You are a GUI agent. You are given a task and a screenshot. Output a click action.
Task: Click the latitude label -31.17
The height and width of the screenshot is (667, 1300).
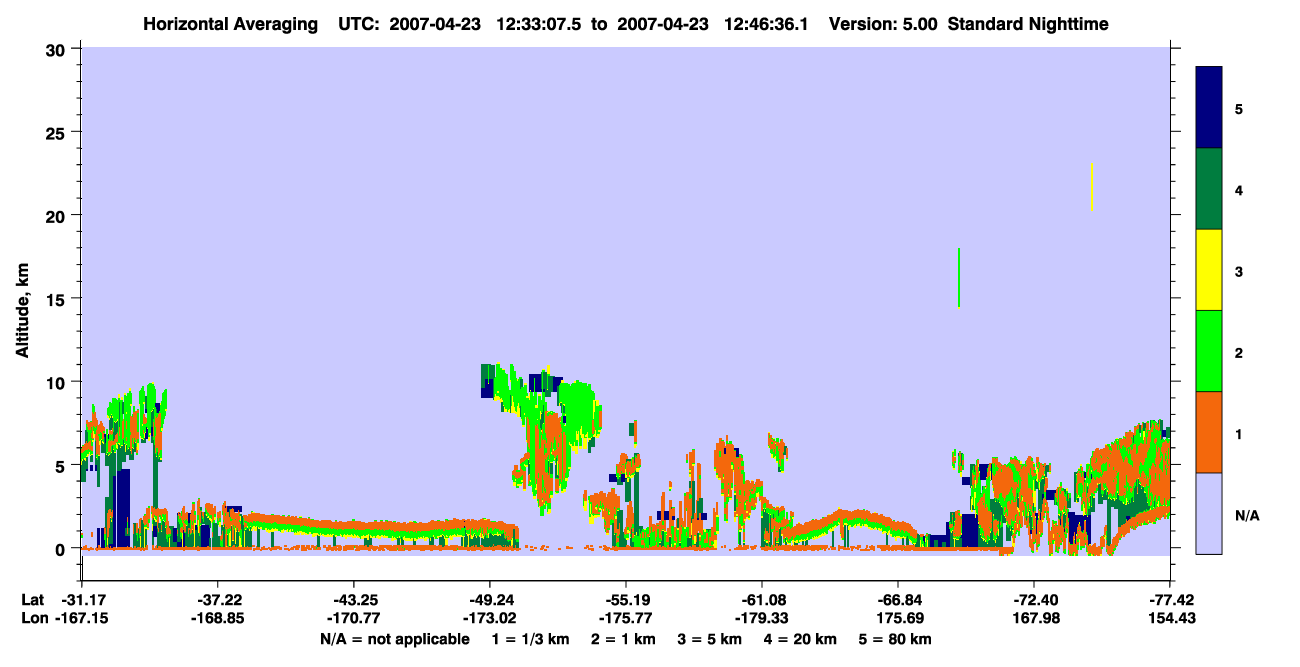click(82, 600)
